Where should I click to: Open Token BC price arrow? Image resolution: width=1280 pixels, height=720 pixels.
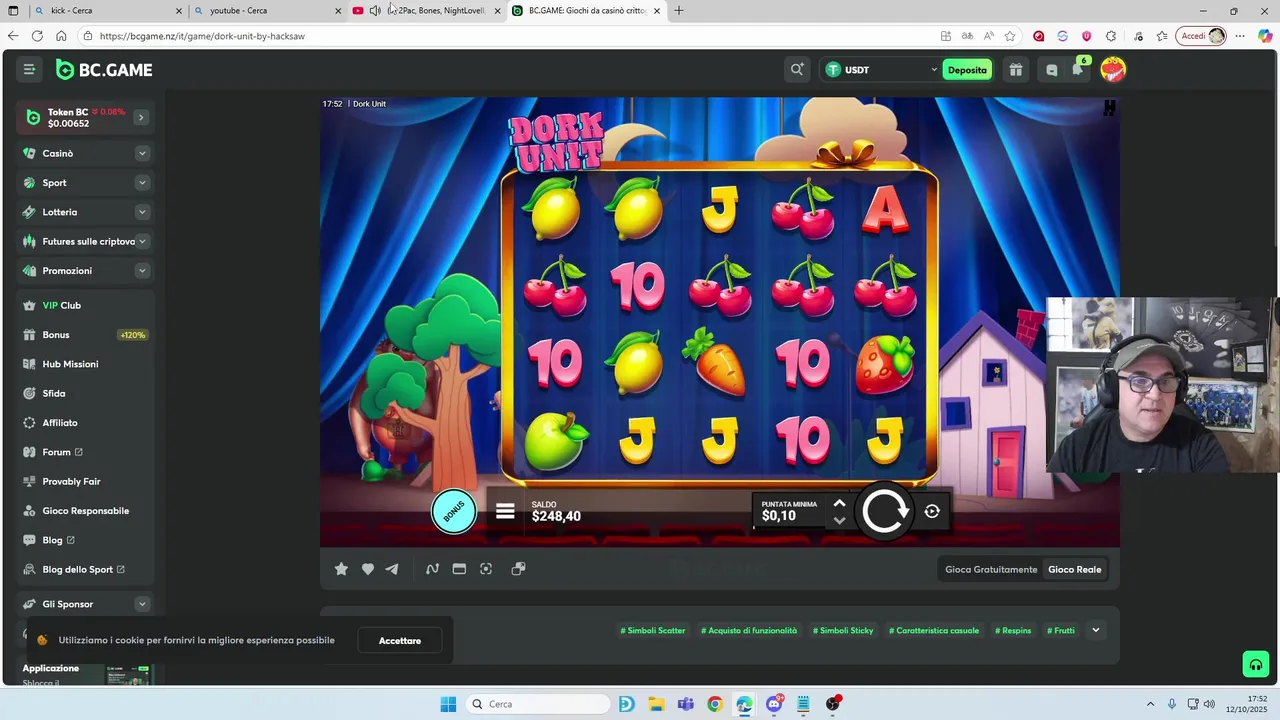pos(141,117)
